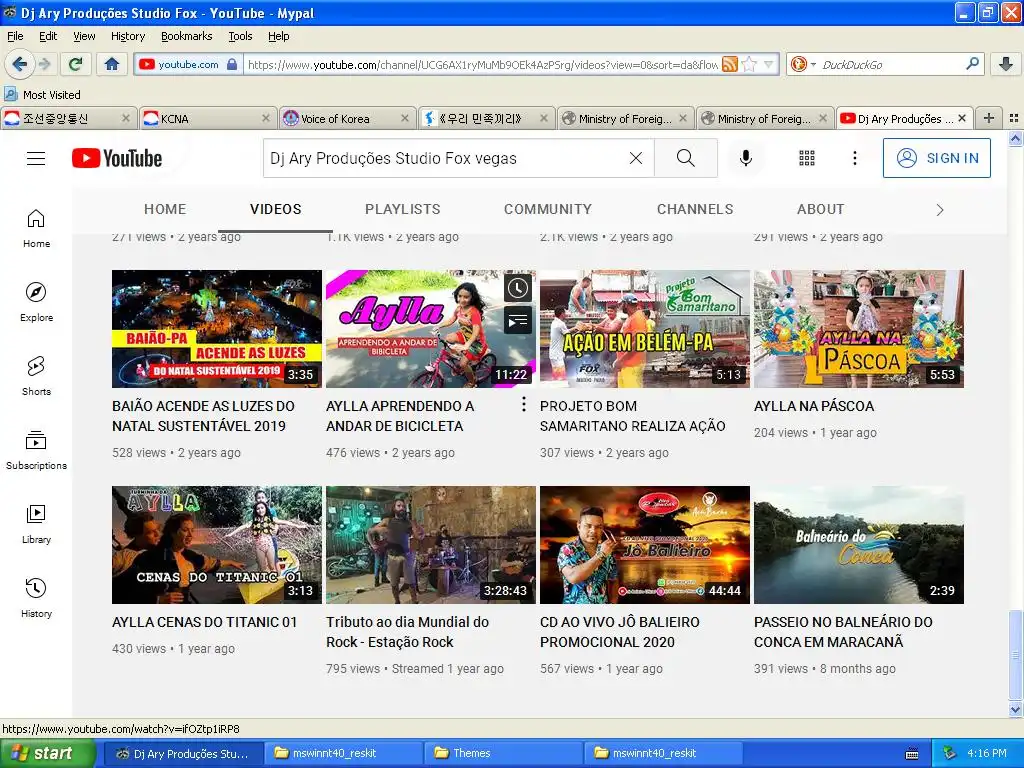Open the YouTube apps grid
This screenshot has height=768, width=1024.
(807, 158)
